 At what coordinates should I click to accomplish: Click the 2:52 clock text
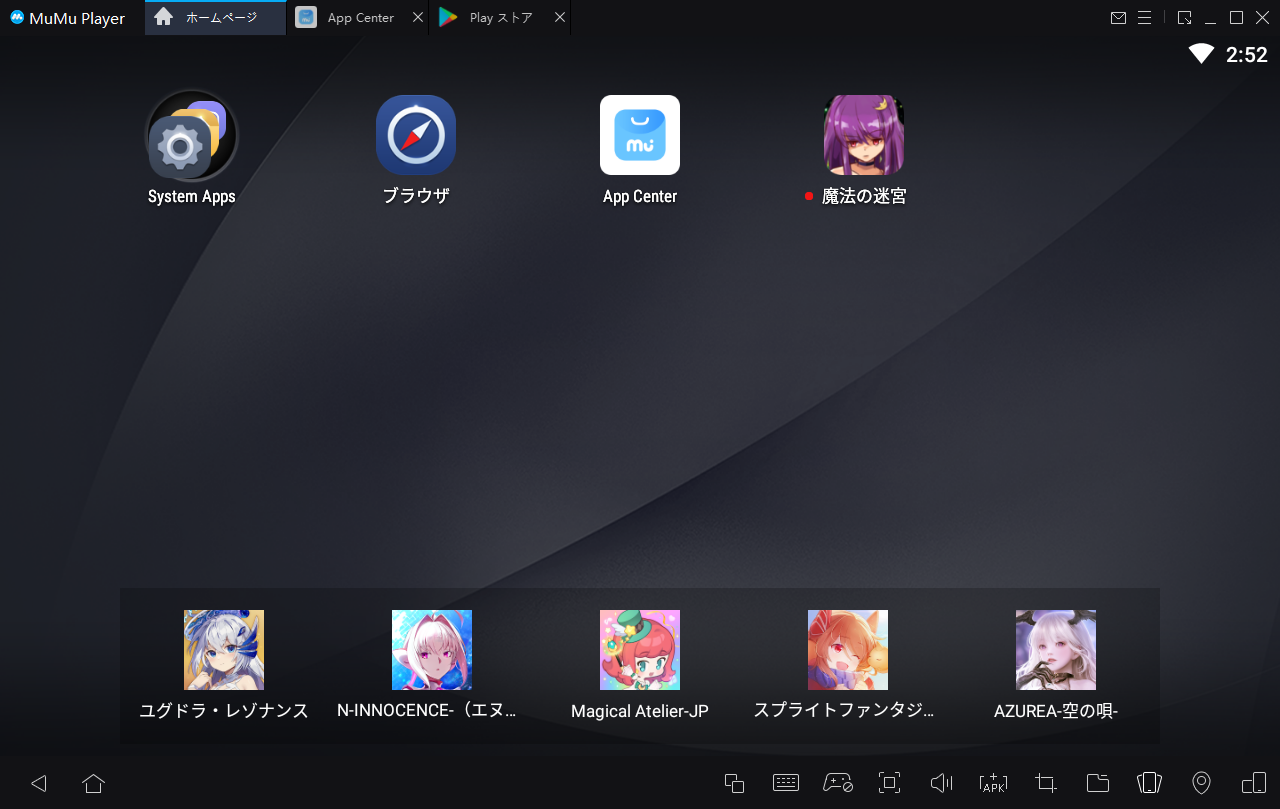click(1247, 55)
